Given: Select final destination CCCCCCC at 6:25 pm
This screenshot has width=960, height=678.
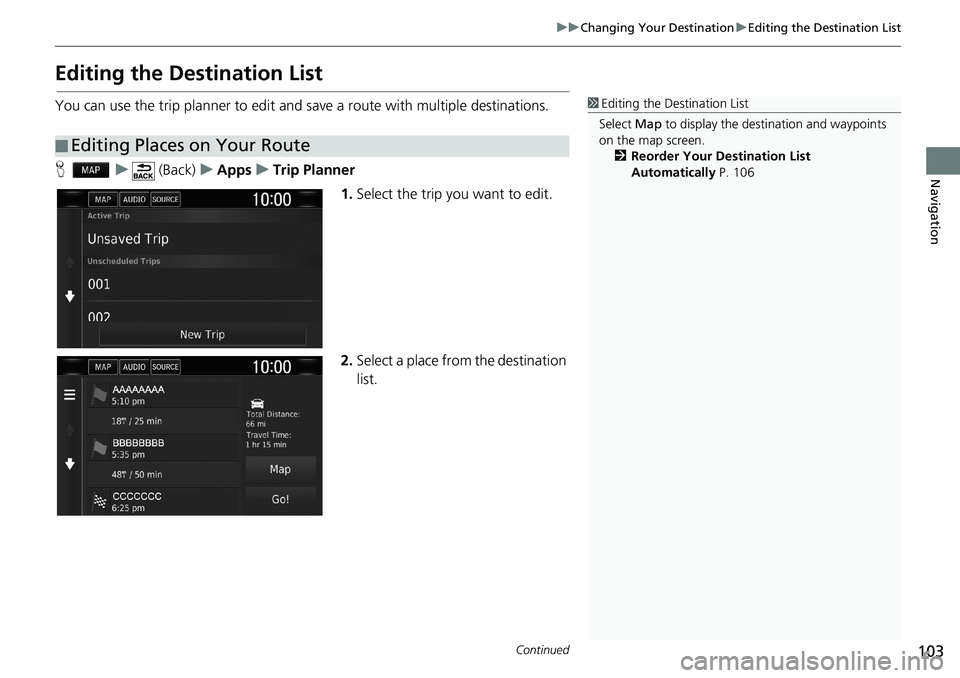Looking at the screenshot, I should pyautogui.click(x=162, y=502).
